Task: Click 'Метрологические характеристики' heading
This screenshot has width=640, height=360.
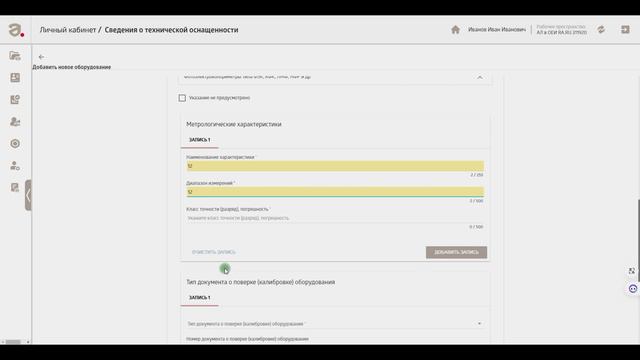Action: (234, 124)
